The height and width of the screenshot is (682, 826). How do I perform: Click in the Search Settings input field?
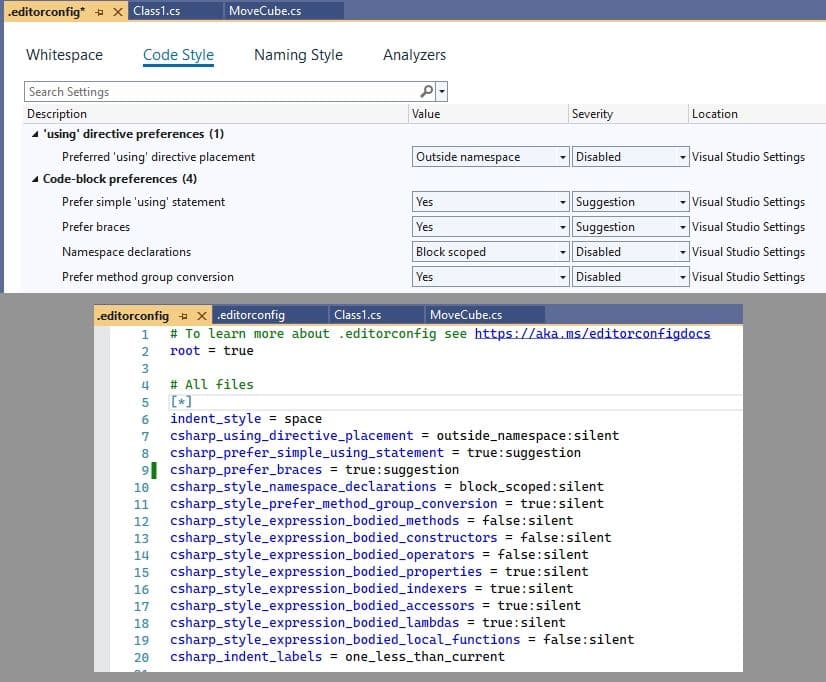point(200,91)
